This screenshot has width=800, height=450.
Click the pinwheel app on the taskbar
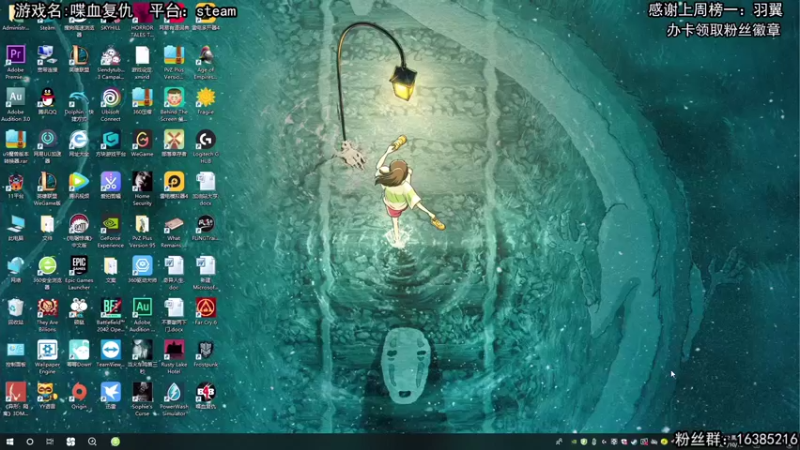pos(71,442)
